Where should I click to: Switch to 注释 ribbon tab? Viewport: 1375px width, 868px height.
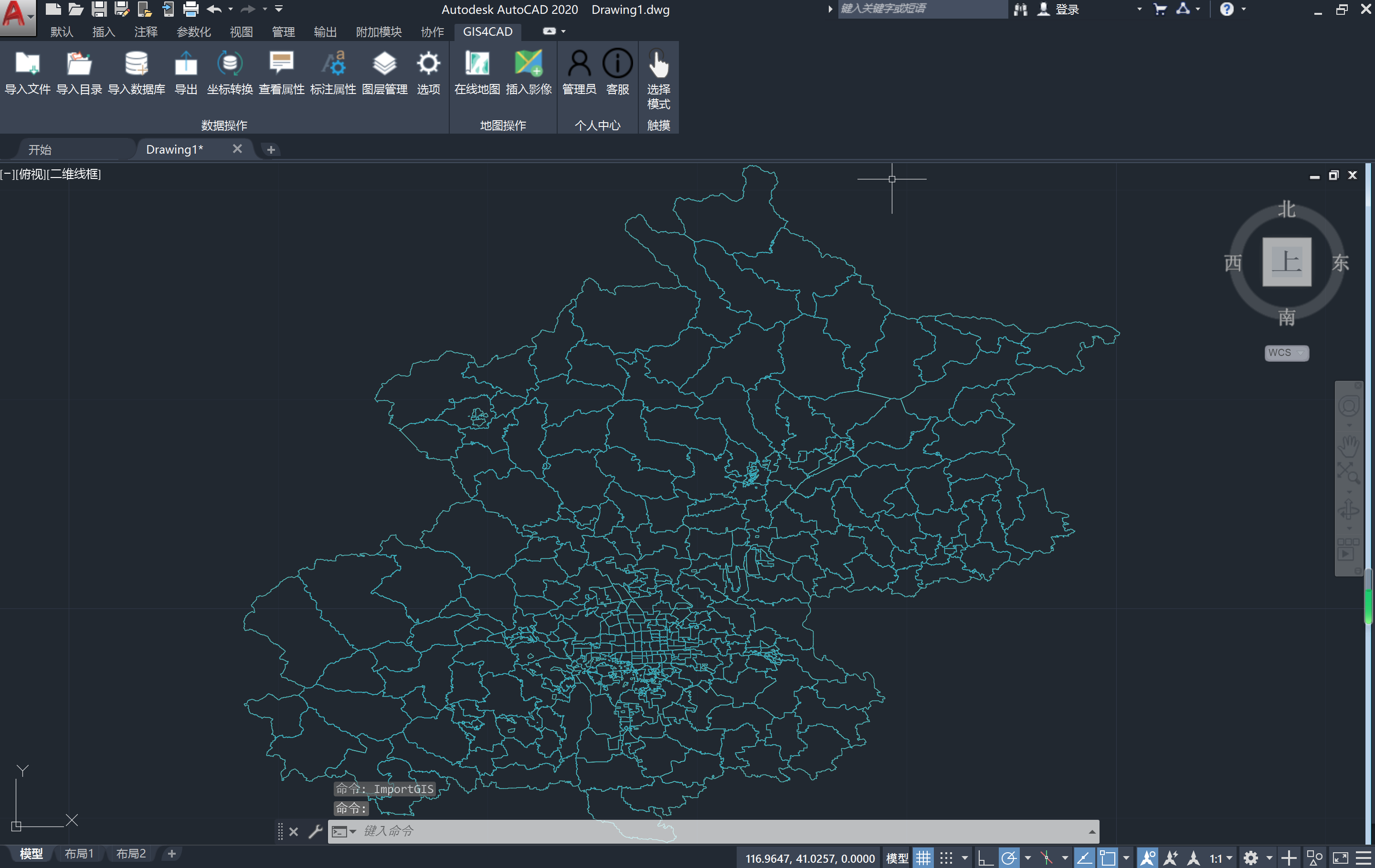pyautogui.click(x=146, y=32)
